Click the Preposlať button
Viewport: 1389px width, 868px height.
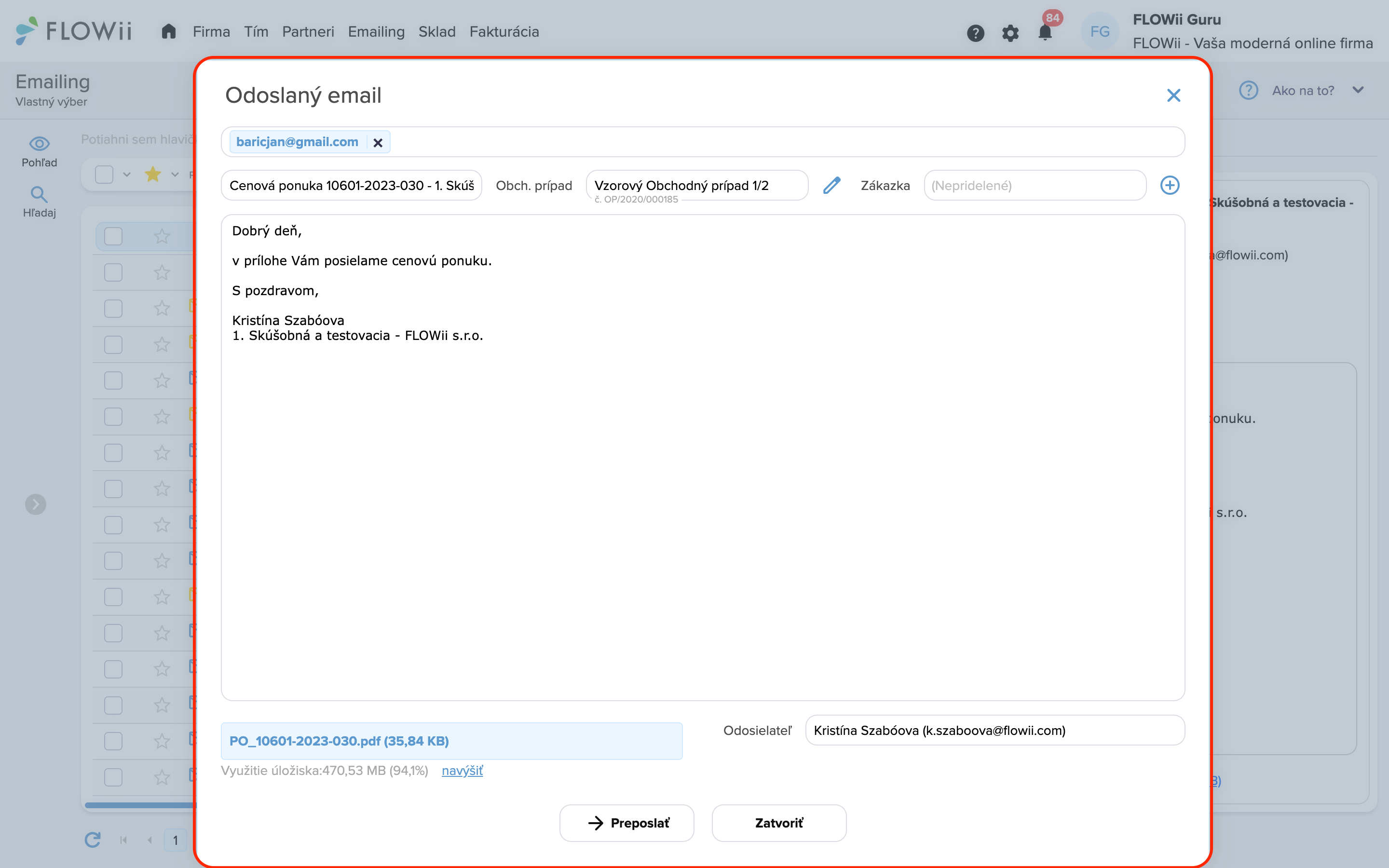[x=627, y=823]
